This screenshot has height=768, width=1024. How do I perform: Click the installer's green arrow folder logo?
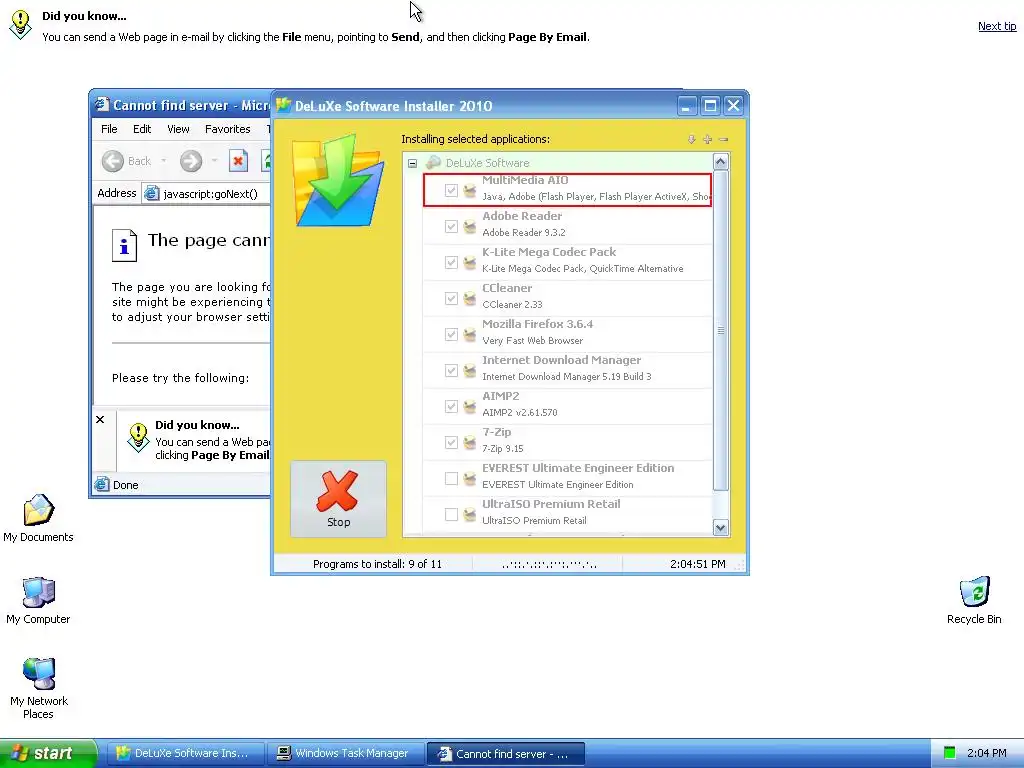[x=338, y=180]
